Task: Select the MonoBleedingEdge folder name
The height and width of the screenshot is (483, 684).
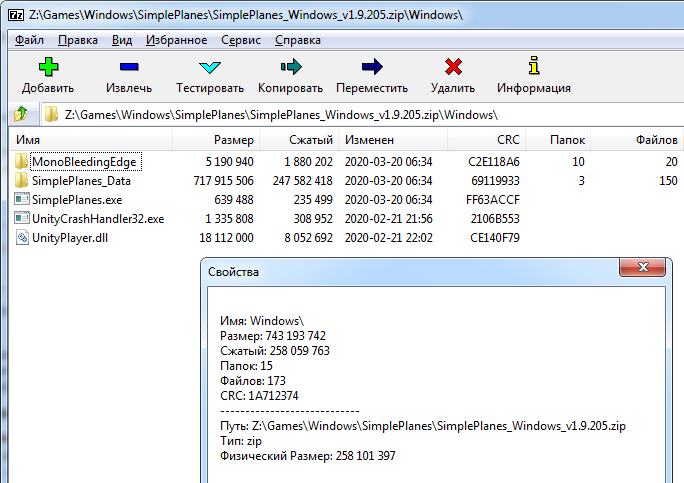Action: [86, 162]
